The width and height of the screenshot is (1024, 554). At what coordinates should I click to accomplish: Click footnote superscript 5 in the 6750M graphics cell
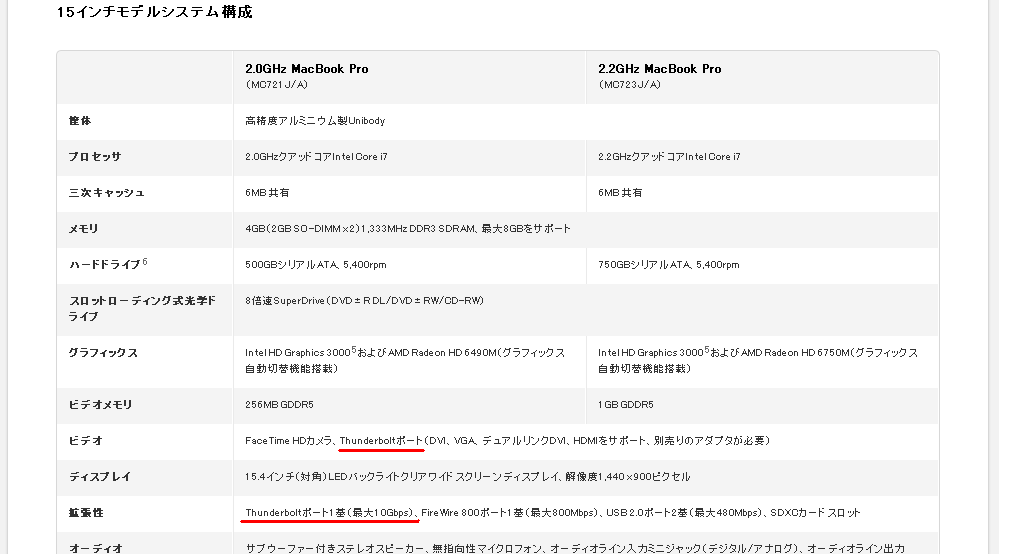pos(707,350)
